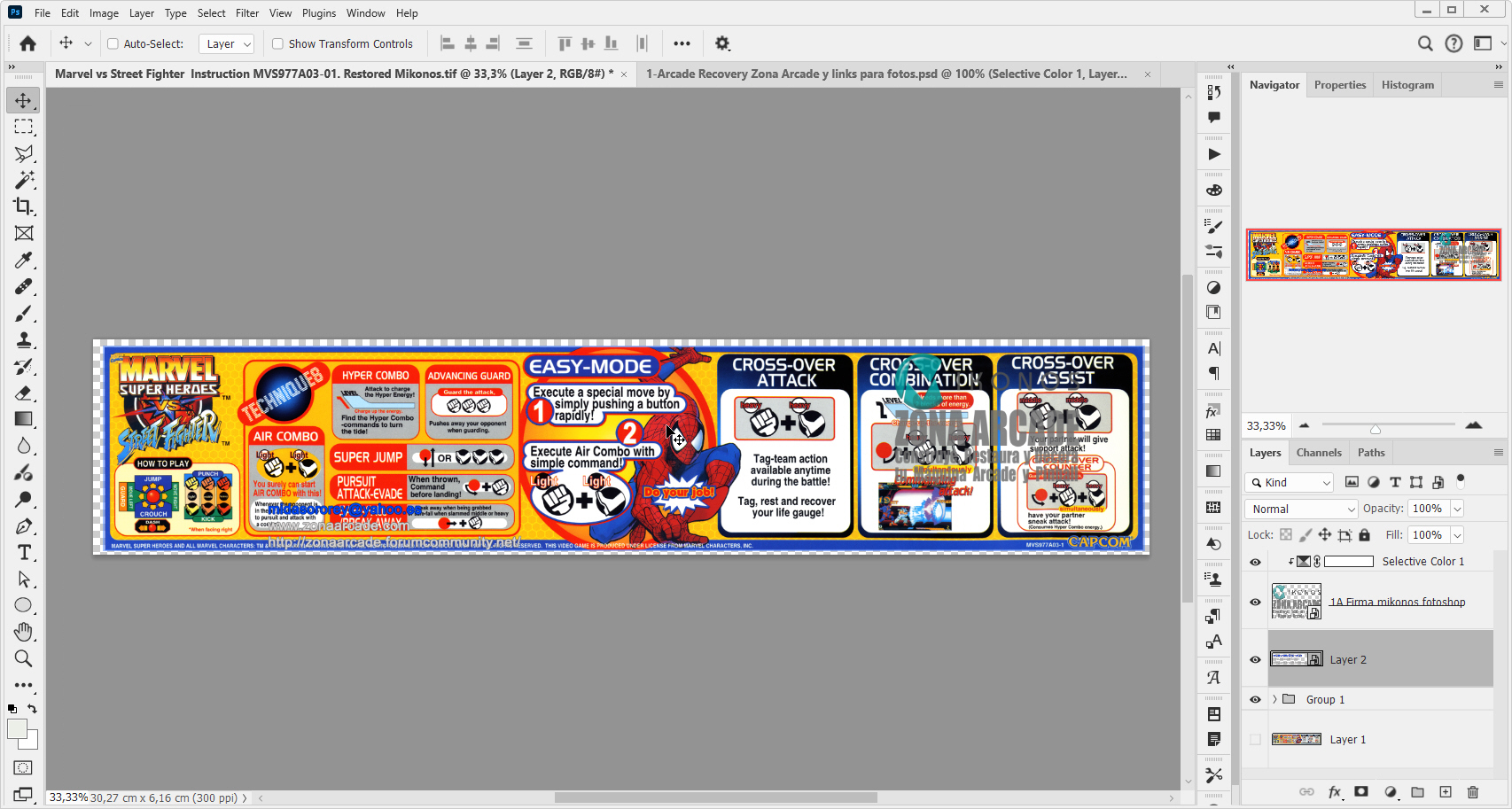Open the Histogram panel tab
The height and width of the screenshot is (809, 1512).
pos(1407,84)
